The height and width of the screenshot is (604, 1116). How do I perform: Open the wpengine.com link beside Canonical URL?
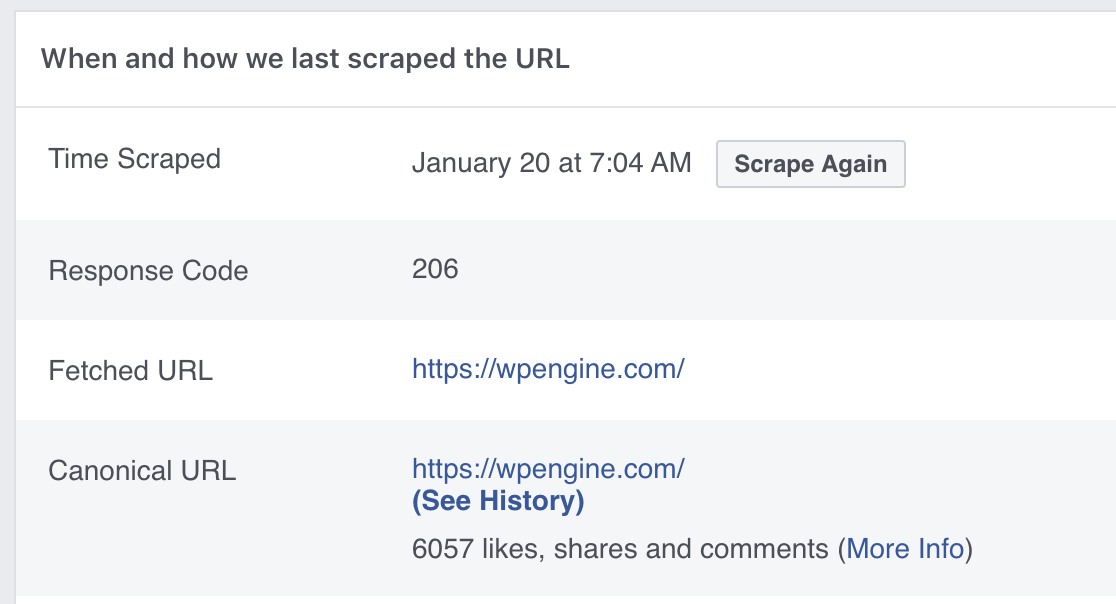(548, 468)
